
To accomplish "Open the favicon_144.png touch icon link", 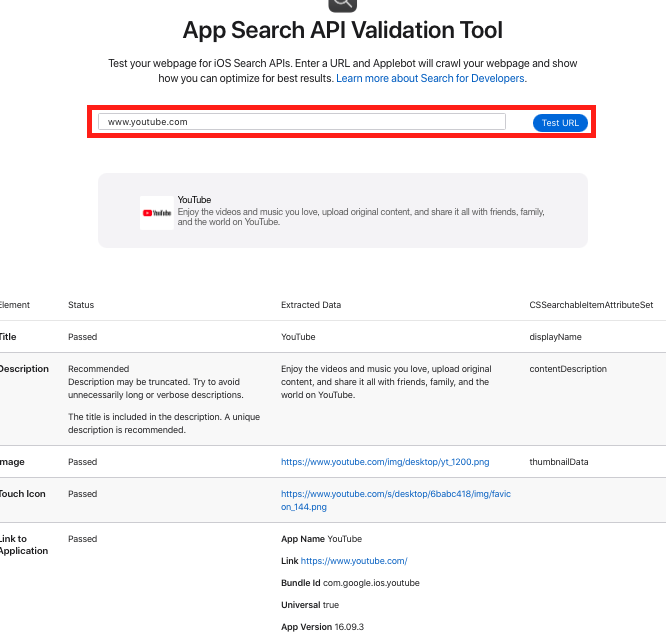I will [395, 500].
